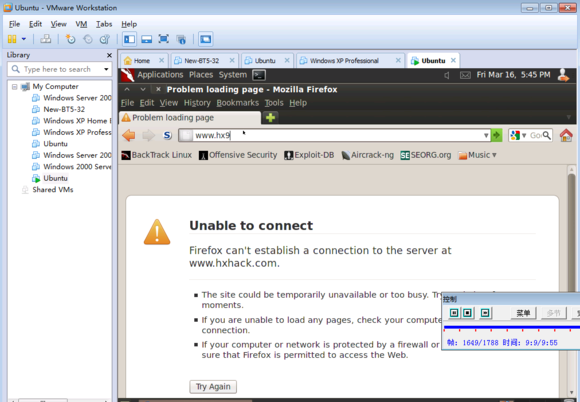Click the Try Again button

(213, 386)
